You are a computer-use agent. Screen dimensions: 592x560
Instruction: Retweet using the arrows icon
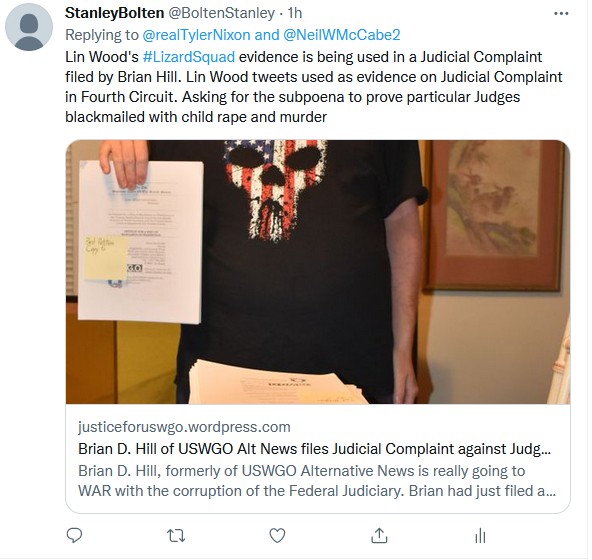[176, 535]
